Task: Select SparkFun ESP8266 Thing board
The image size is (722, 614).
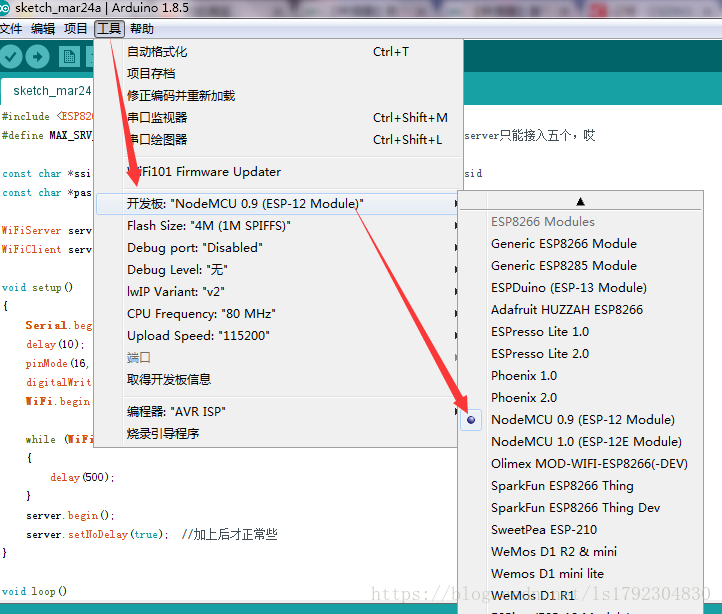Action: pyautogui.click(x=562, y=485)
